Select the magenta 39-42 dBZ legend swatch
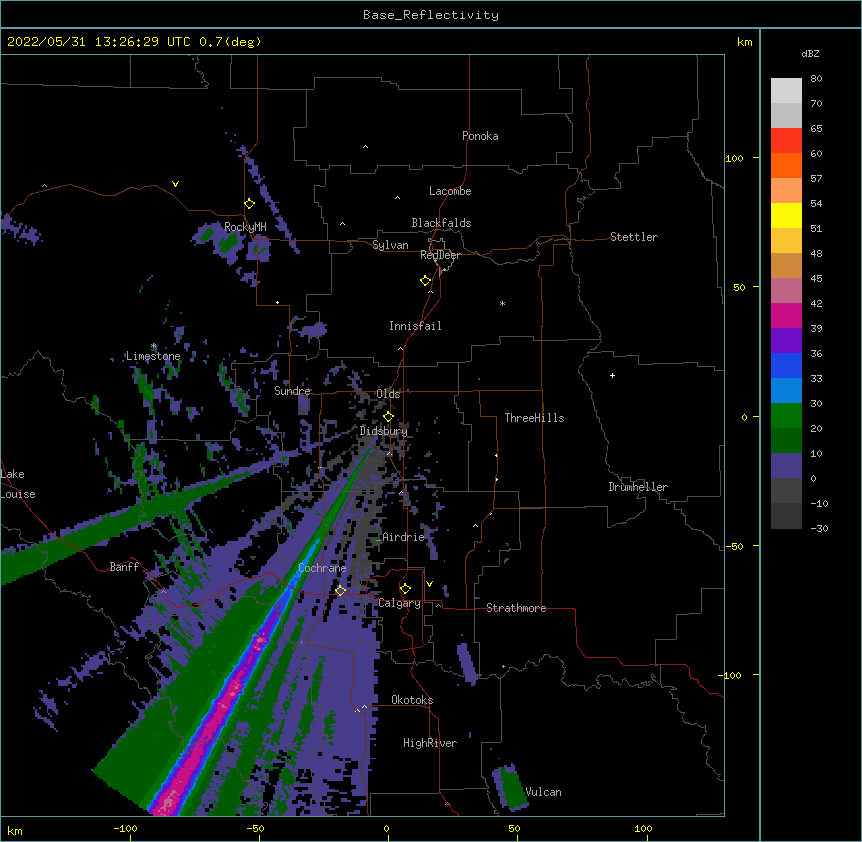Viewport: 862px width, 842px height. coord(786,315)
